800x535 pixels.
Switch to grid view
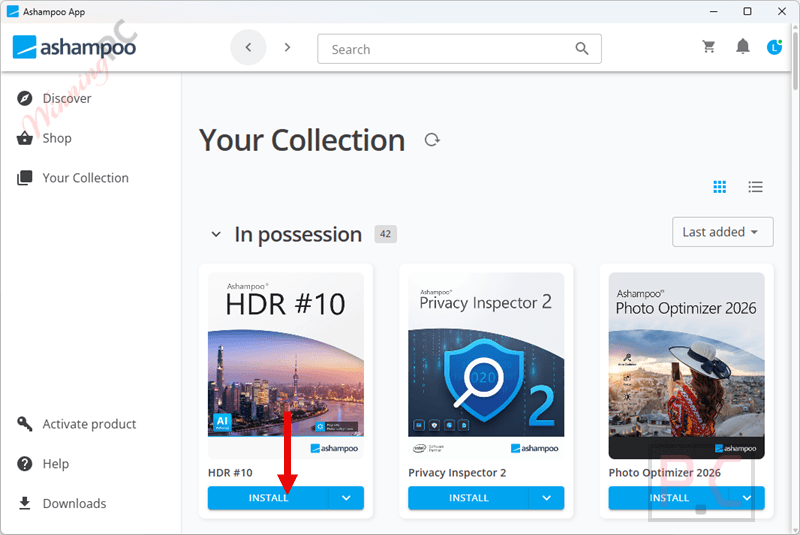point(719,187)
